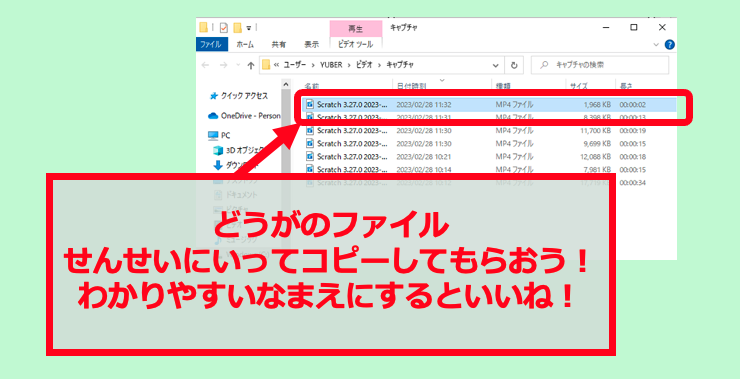The height and width of the screenshot is (379, 740).
Task: Expand the ribbon with the chevron
Action: click(656, 45)
